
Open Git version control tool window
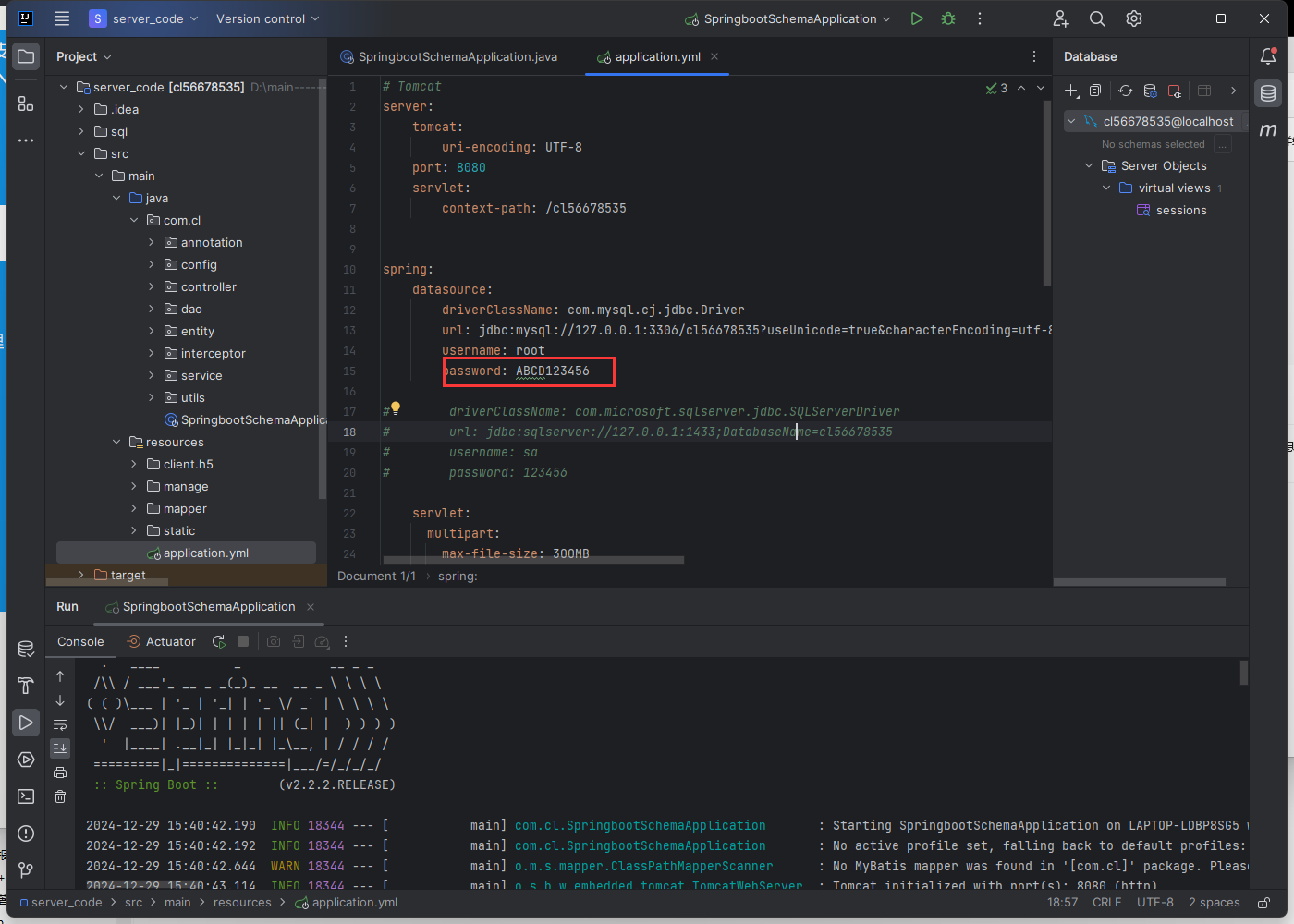click(26, 870)
